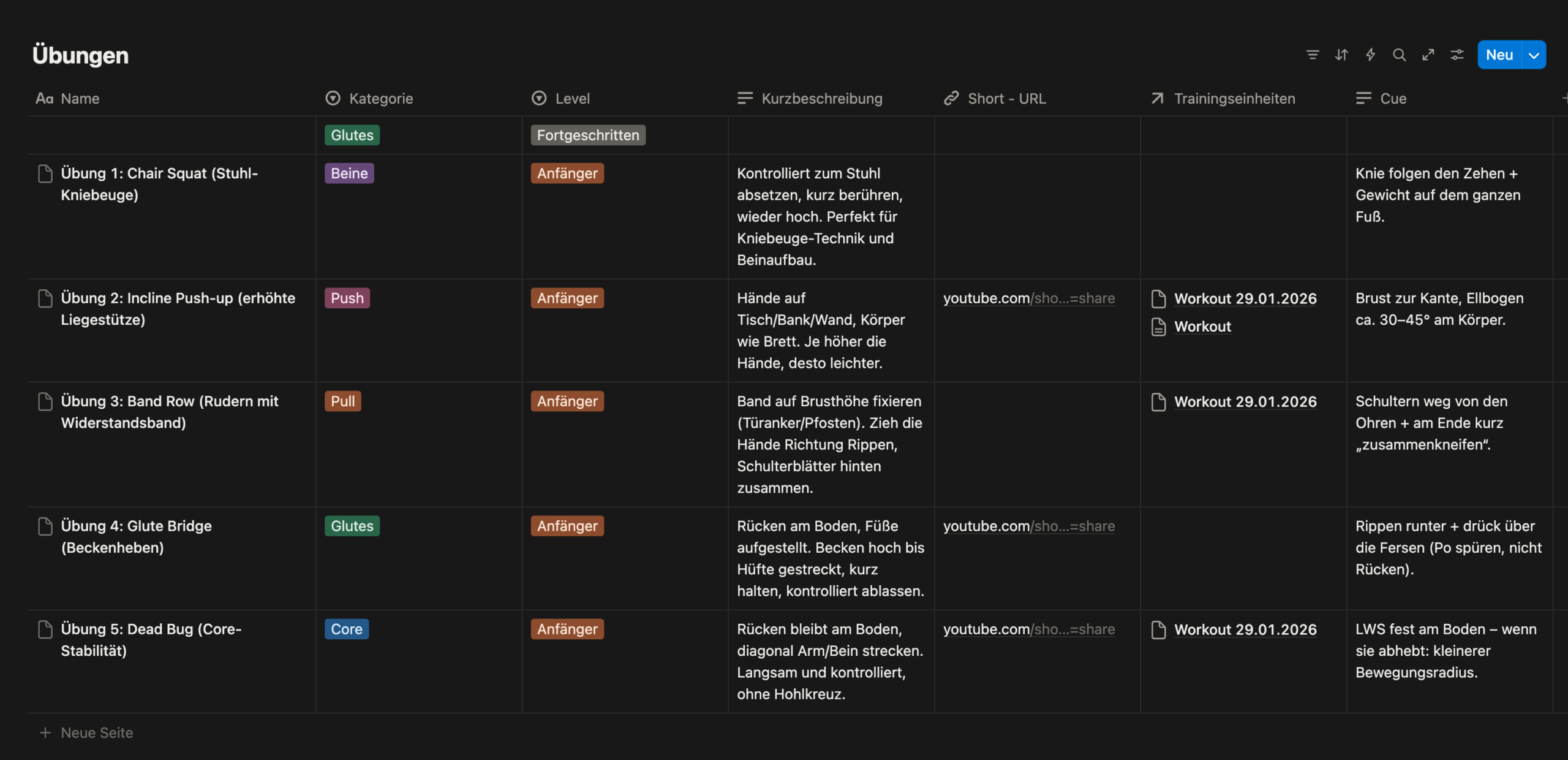Open the Neu button dropdown chevron
This screenshot has width=1568, height=760.
(x=1534, y=55)
